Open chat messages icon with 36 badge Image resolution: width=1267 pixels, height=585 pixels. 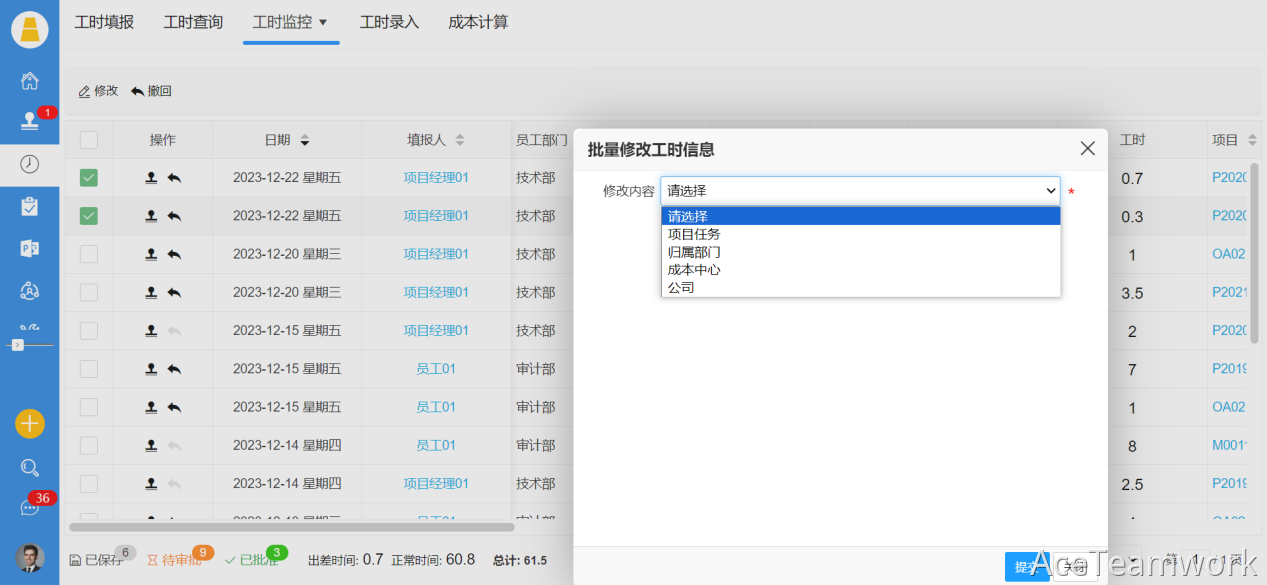pos(30,507)
